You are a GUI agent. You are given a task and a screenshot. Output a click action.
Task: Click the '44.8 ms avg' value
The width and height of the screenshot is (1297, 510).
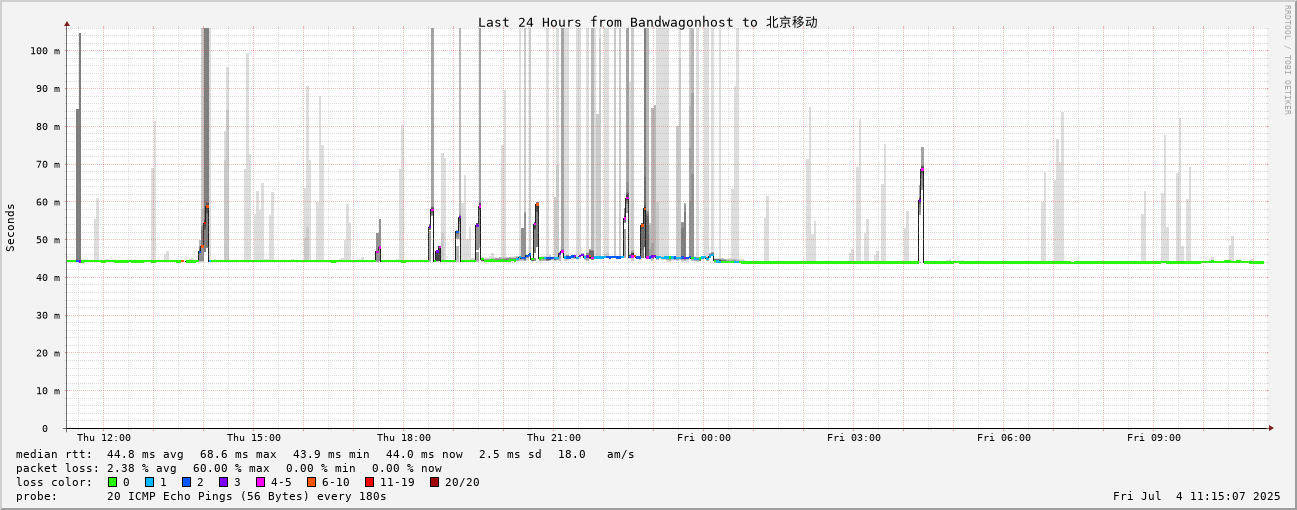coord(145,454)
